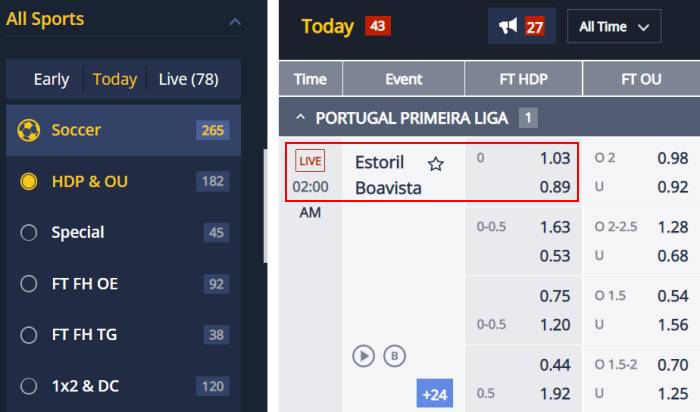Click the circled B icon
This screenshot has width=700, height=412.
(394, 356)
